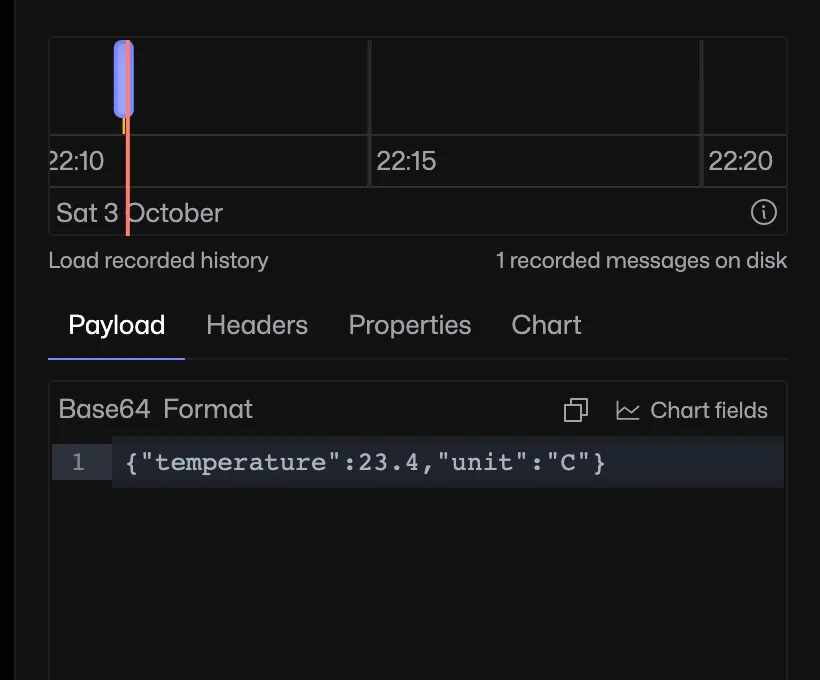The image size is (820, 680).
Task: Click the Format option
Action: [208, 409]
